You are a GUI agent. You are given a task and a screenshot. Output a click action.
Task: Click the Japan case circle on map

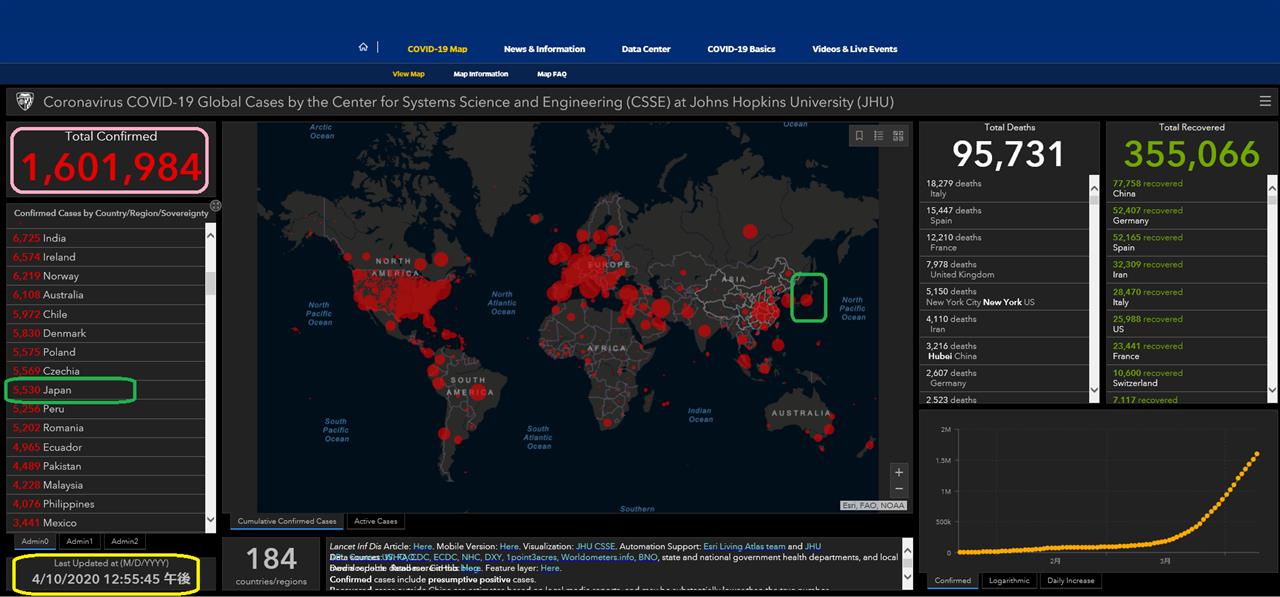click(x=806, y=299)
